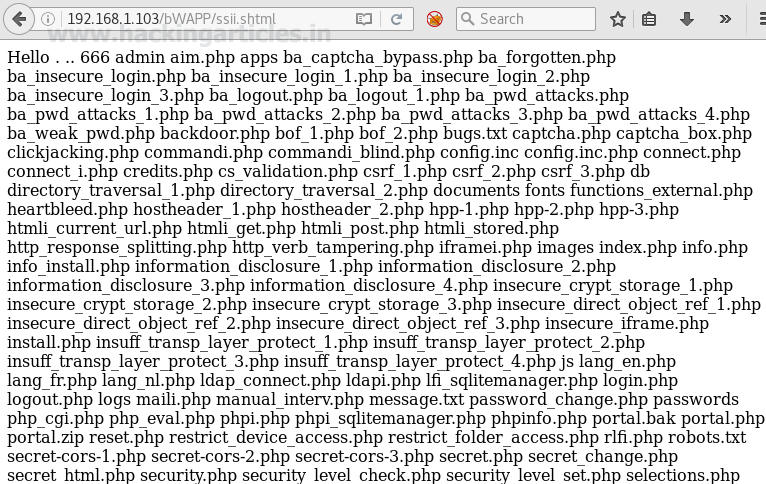This screenshot has height=484, width=766.
Task: Open the NoScript blocked-scripts icon
Action: [x=435, y=19]
